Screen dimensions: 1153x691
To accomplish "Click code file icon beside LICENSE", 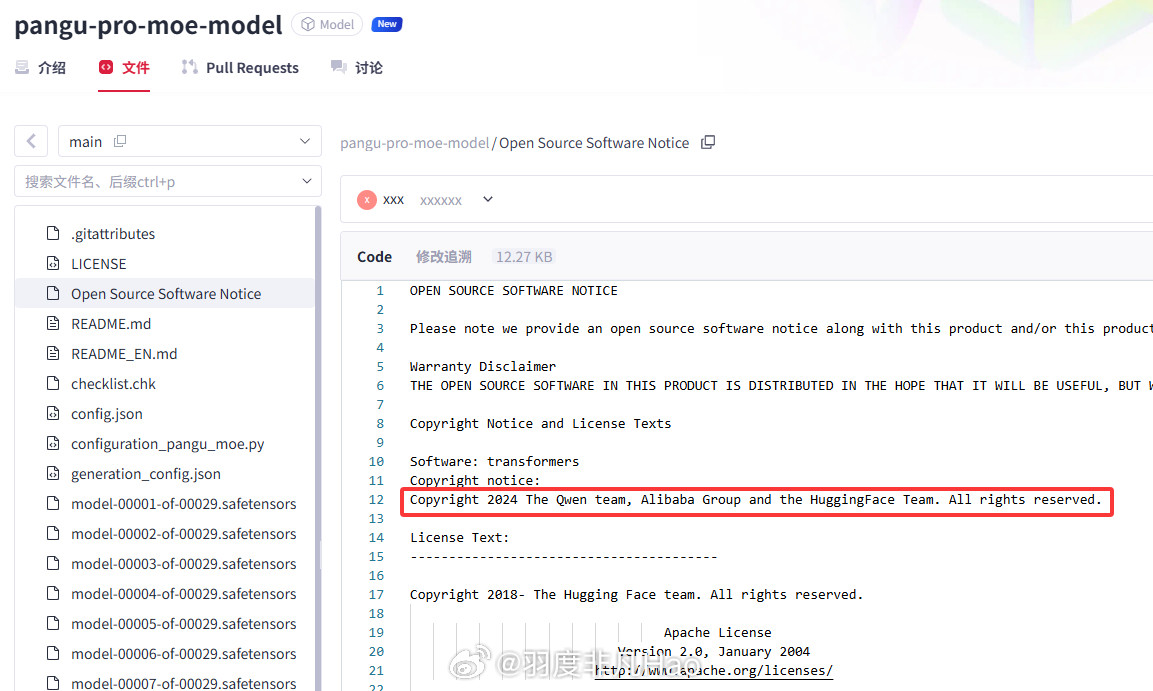I will [53, 263].
